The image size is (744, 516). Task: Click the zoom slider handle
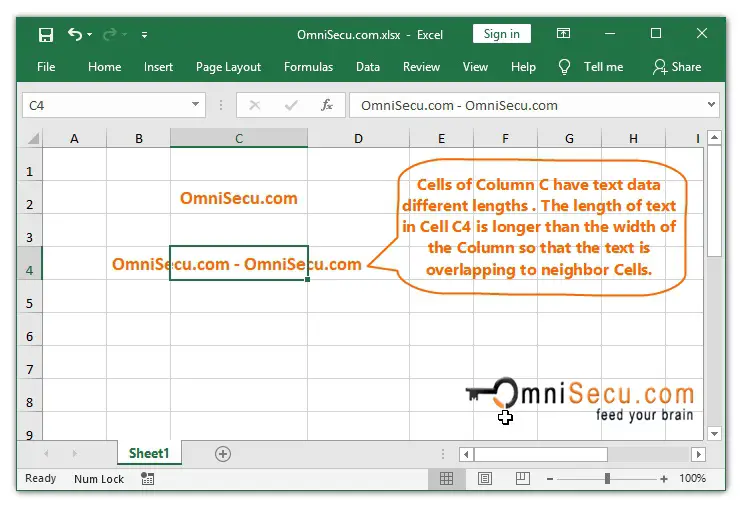click(x=607, y=478)
